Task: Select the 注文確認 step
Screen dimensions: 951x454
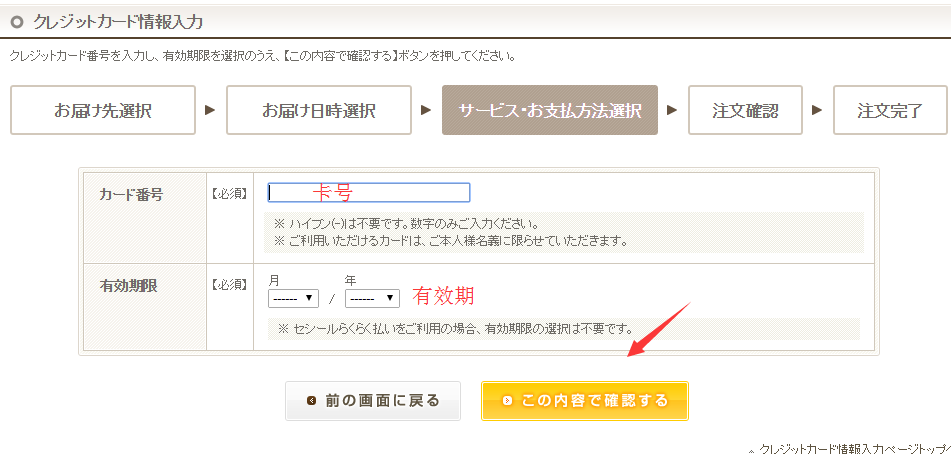Action: [745, 110]
